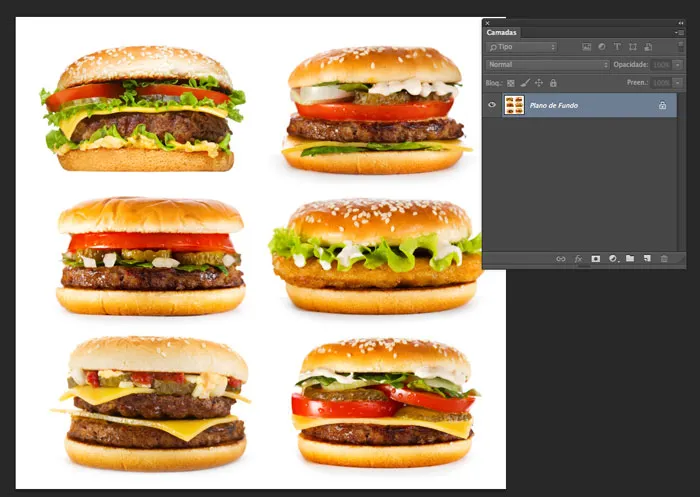
Task: Hide the Plano de Fundo layer
Action: pyautogui.click(x=492, y=105)
